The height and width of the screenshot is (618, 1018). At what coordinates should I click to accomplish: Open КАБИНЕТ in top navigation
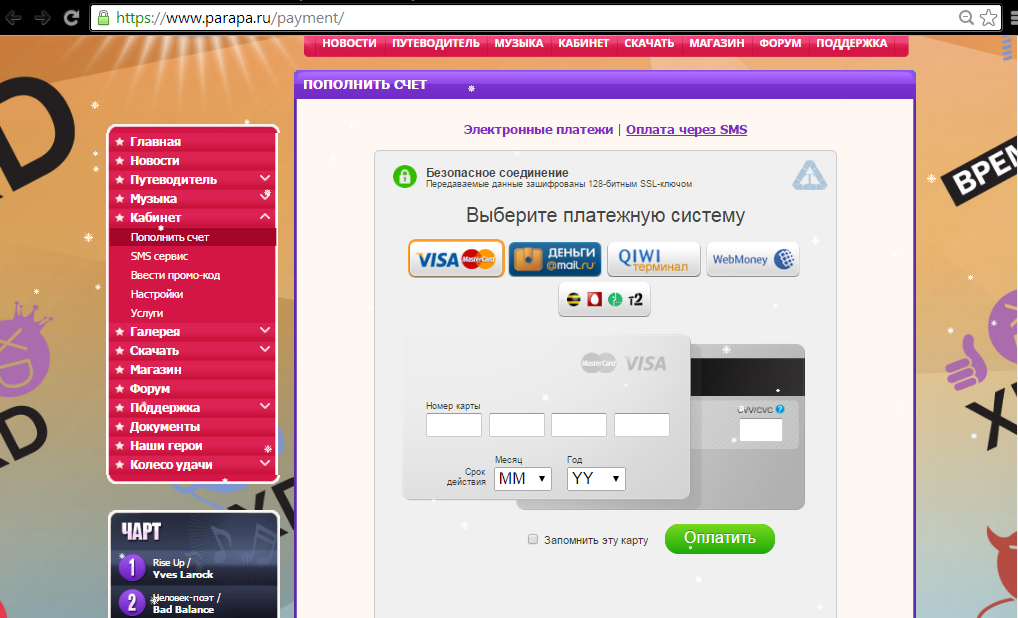(584, 43)
